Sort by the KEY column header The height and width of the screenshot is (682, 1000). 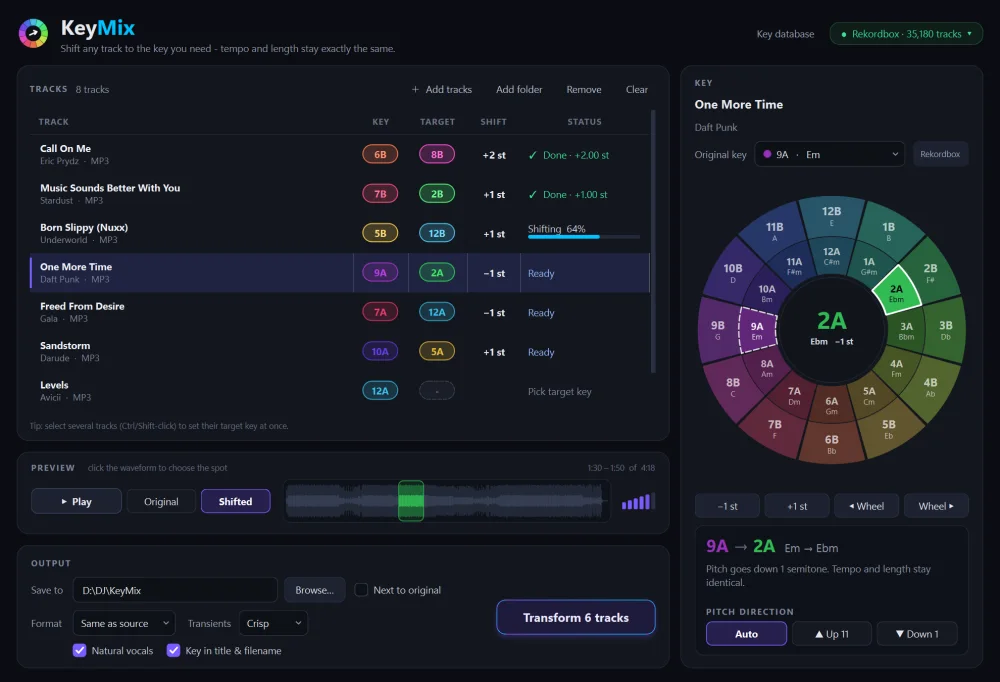tap(381, 122)
